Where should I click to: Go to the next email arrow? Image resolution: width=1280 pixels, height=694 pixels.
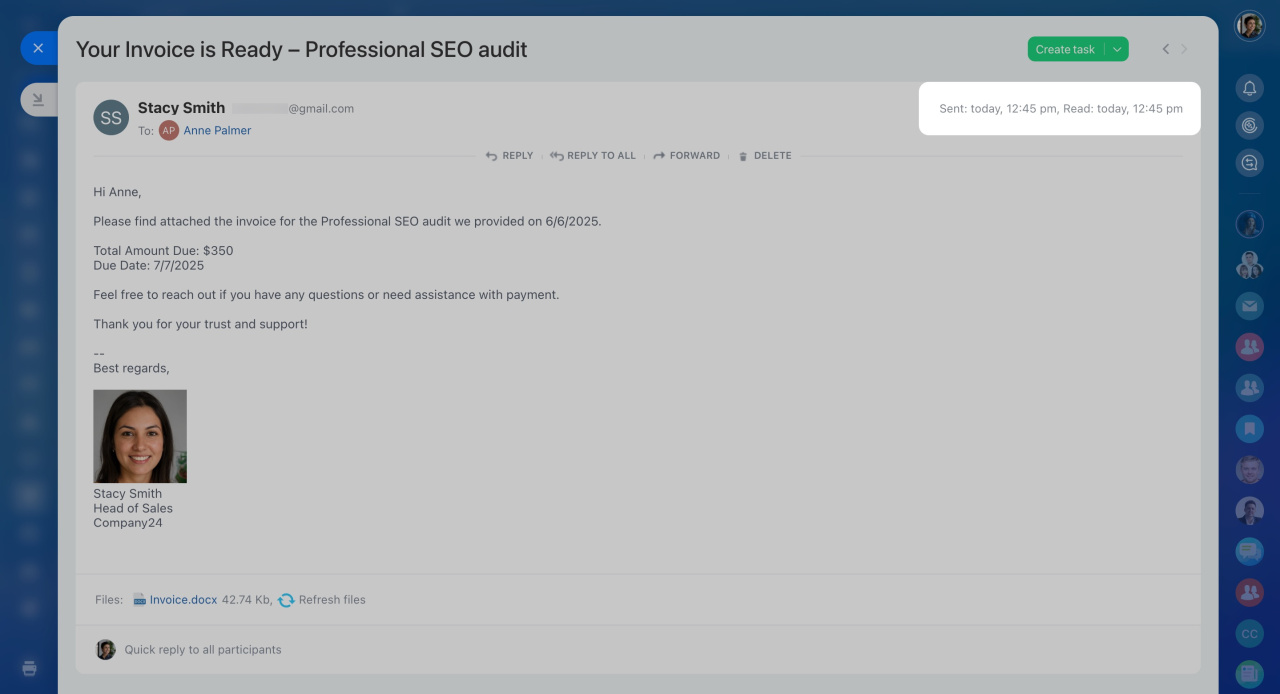tap(1185, 49)
